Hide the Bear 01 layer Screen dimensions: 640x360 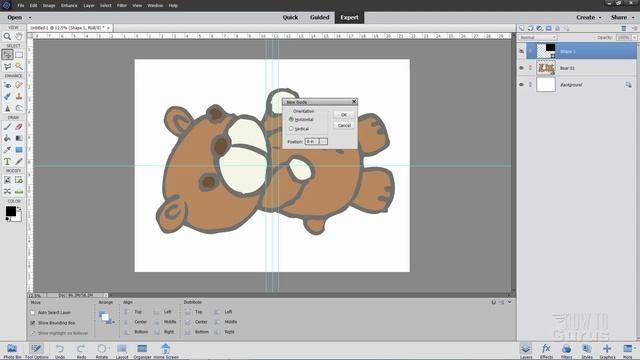(x=521, y=68)
